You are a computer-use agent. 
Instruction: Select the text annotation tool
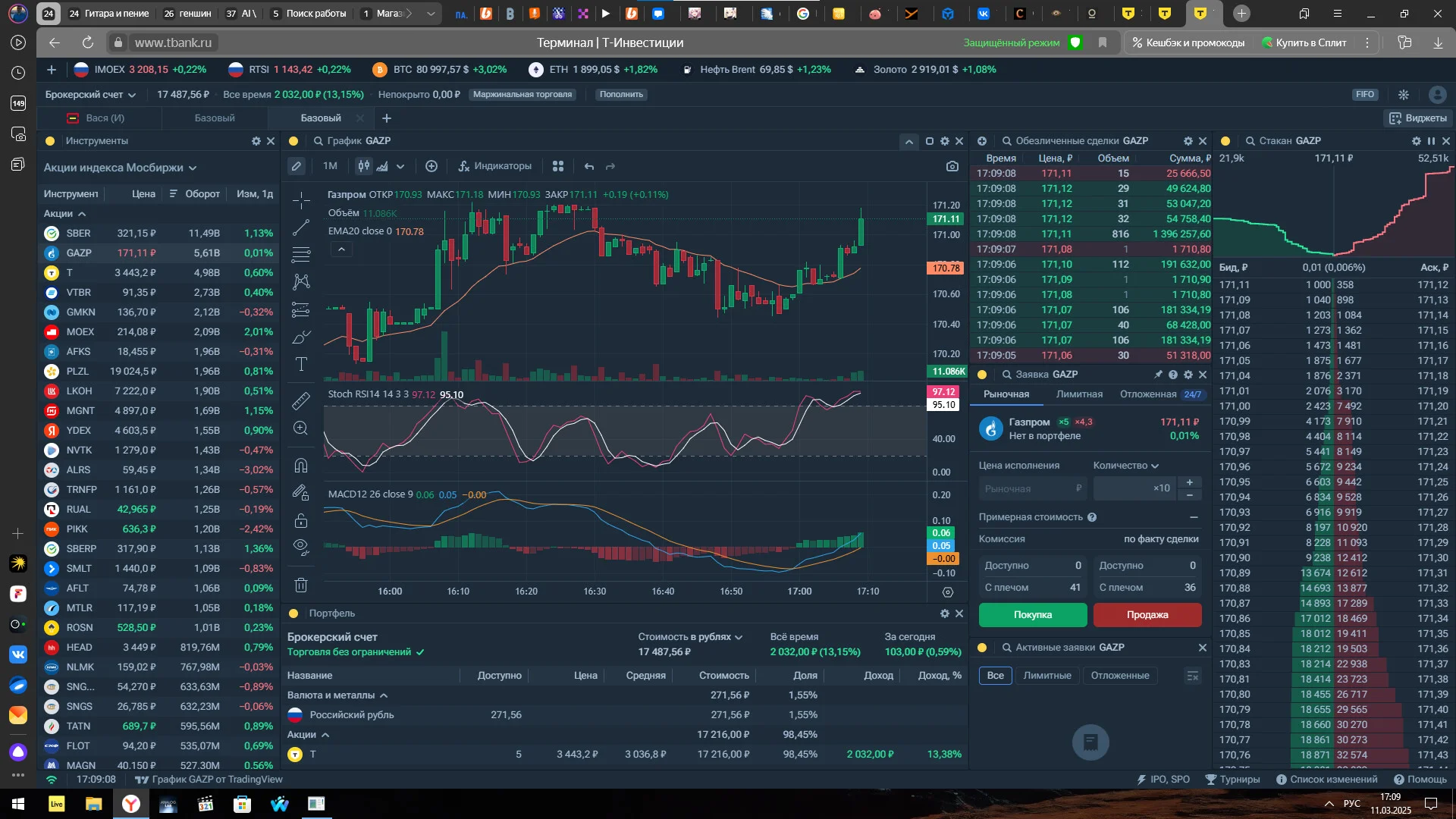pyautogui.click(x=301, y=364)
